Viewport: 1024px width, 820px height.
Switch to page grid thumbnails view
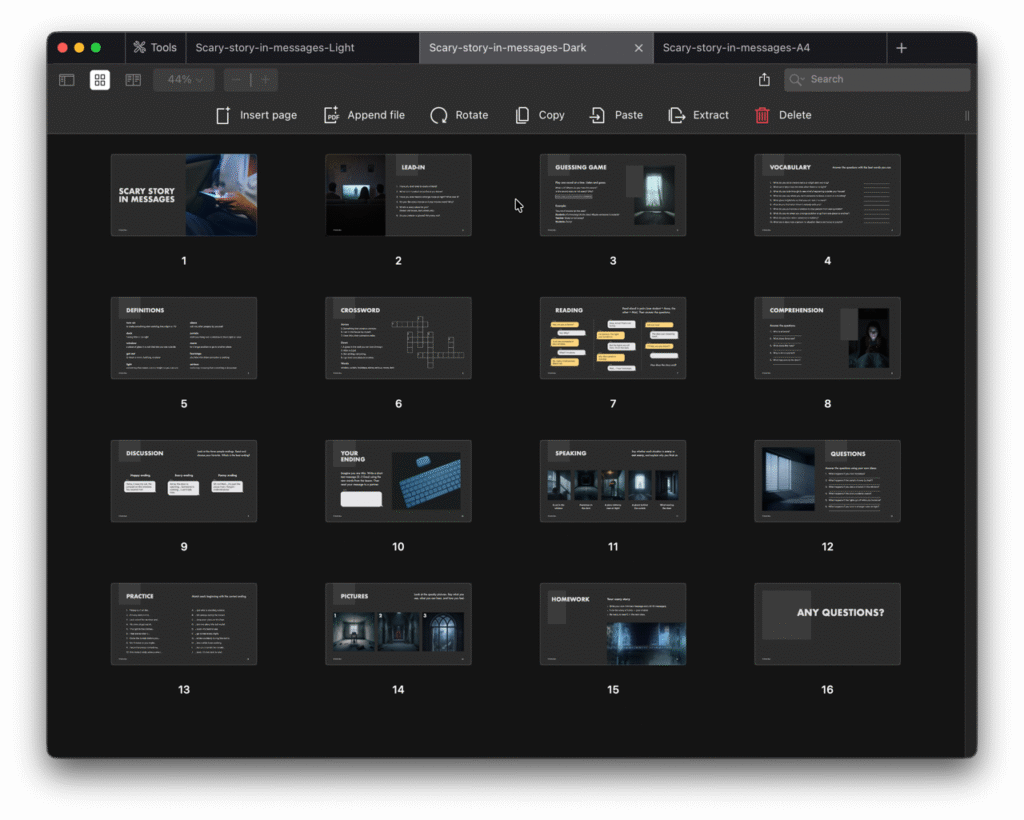(100, 80)
